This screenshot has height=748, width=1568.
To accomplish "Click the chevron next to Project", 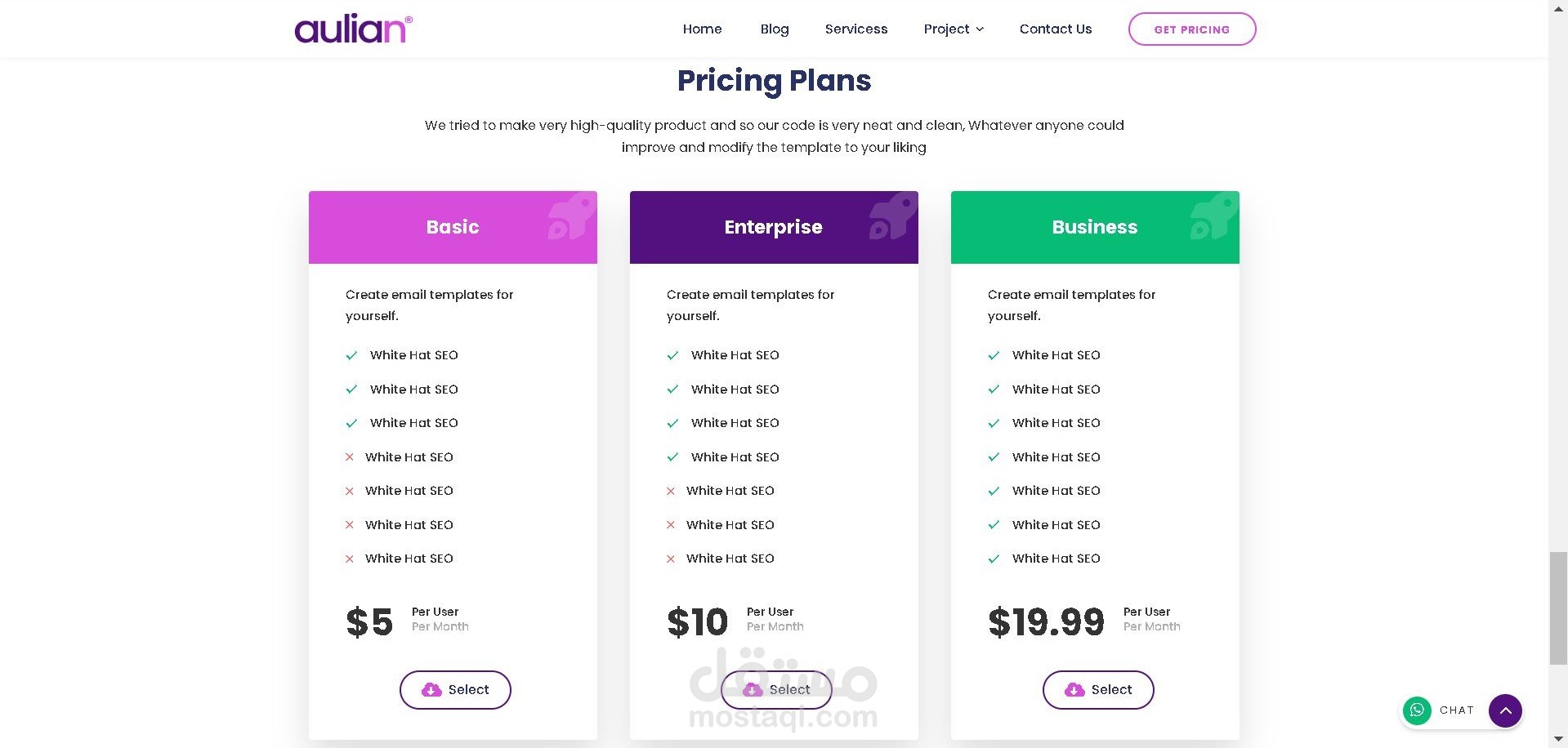I will coord(981,29).
